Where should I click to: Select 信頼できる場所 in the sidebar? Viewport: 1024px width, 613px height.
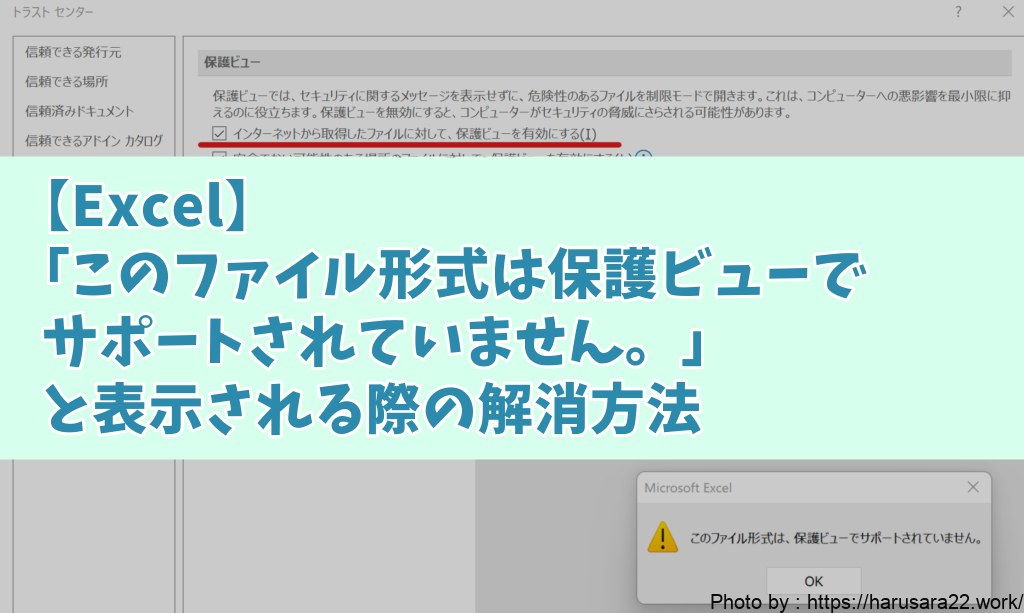click(67, 81)
